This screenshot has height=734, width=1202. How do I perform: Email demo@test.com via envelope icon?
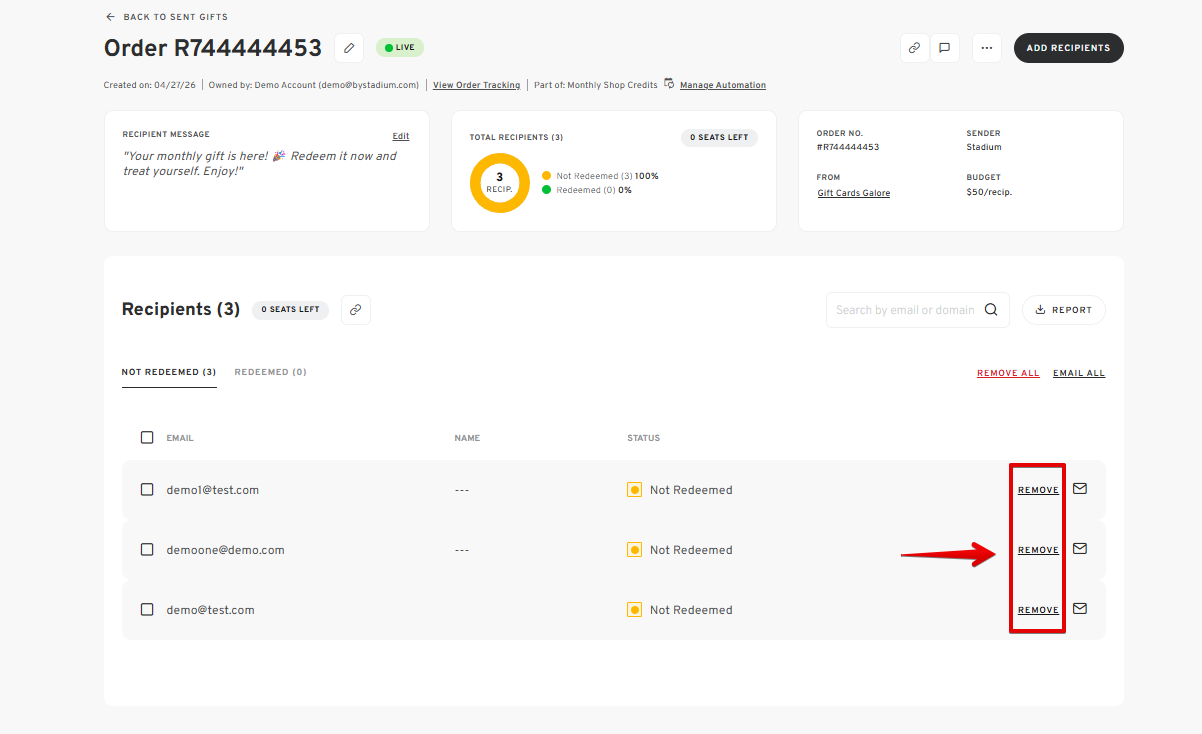tap(1080, 609)
